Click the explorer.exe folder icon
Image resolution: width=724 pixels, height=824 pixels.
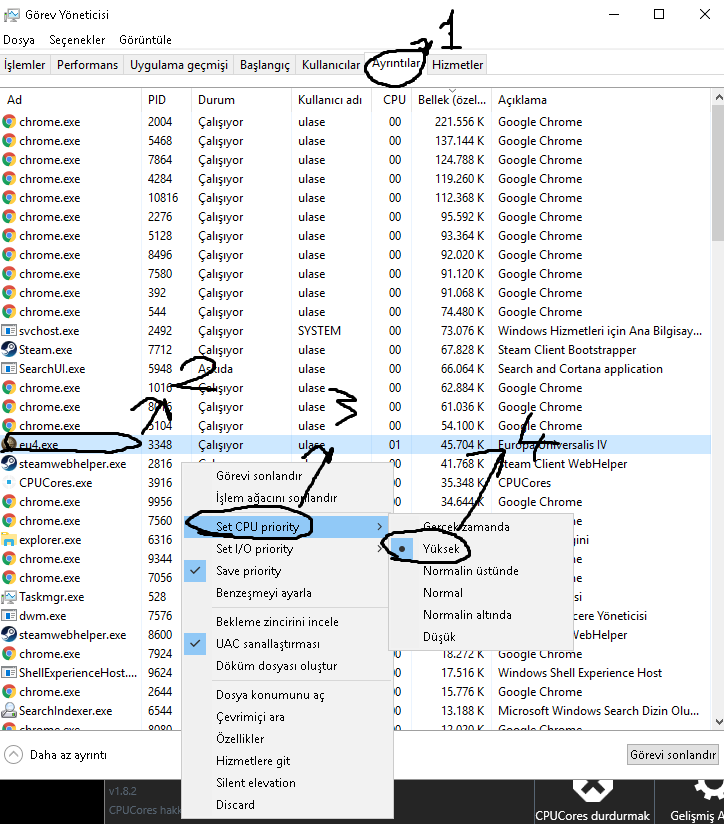[x=8, y=540]
